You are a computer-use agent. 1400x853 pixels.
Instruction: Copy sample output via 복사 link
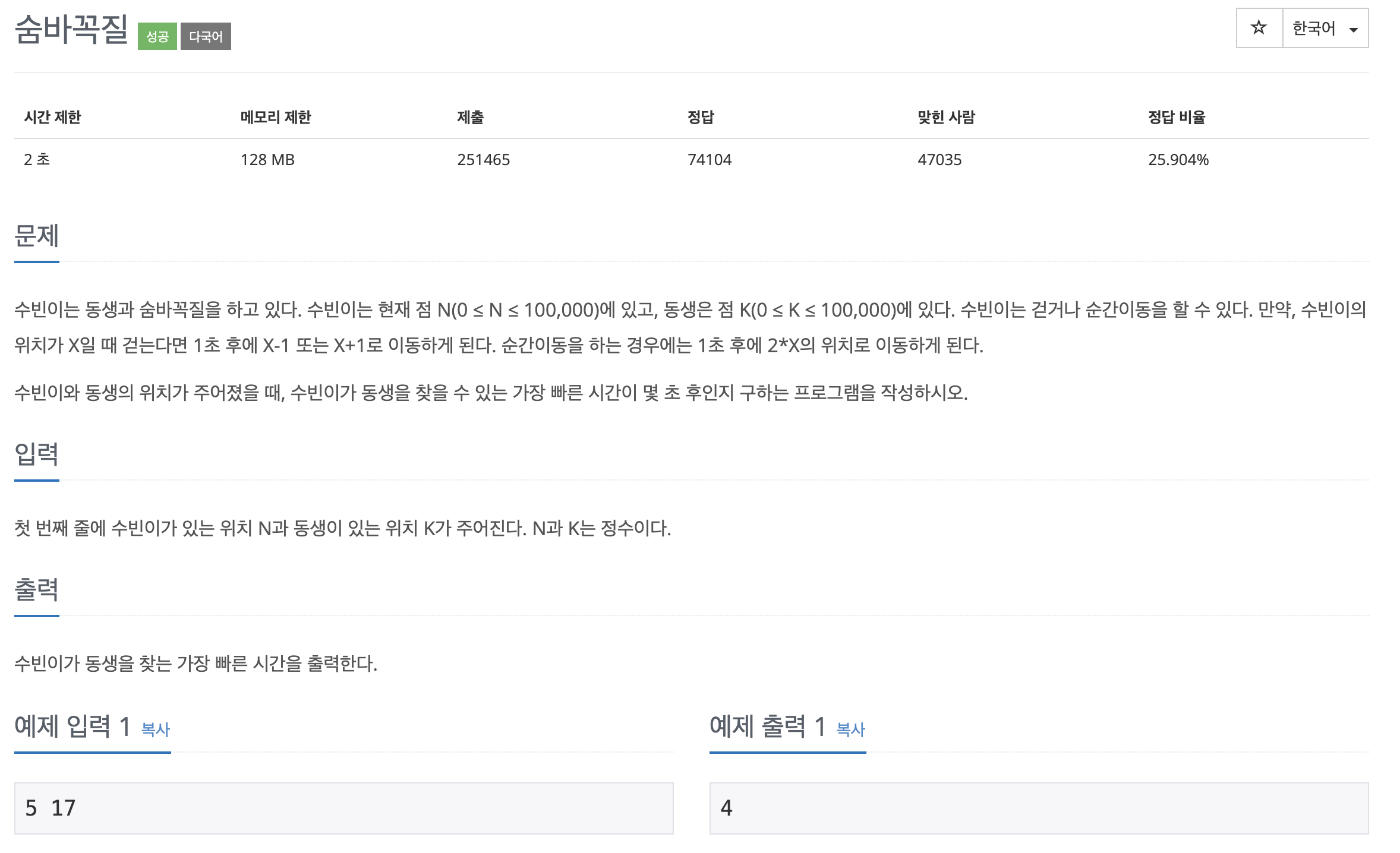pos(850,731)
